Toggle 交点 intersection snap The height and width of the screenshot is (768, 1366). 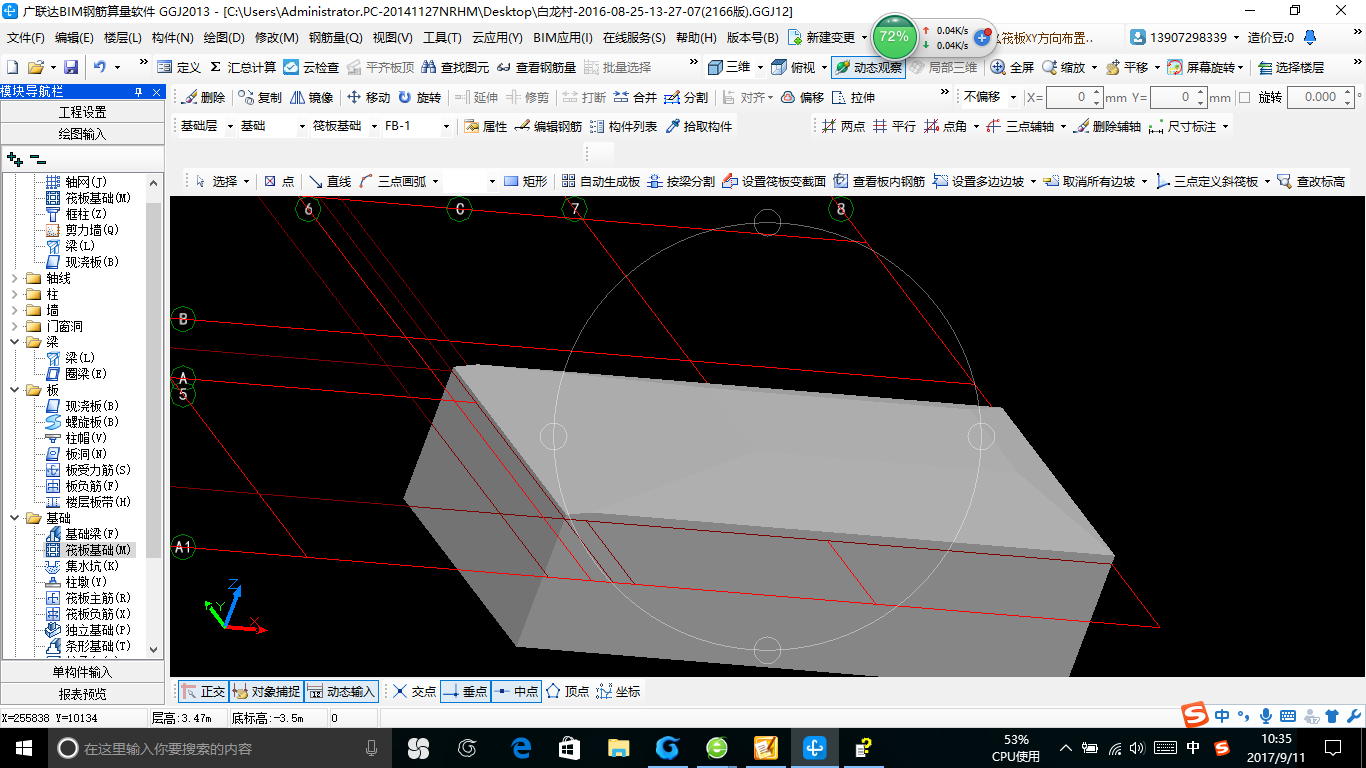coord(414,691)
